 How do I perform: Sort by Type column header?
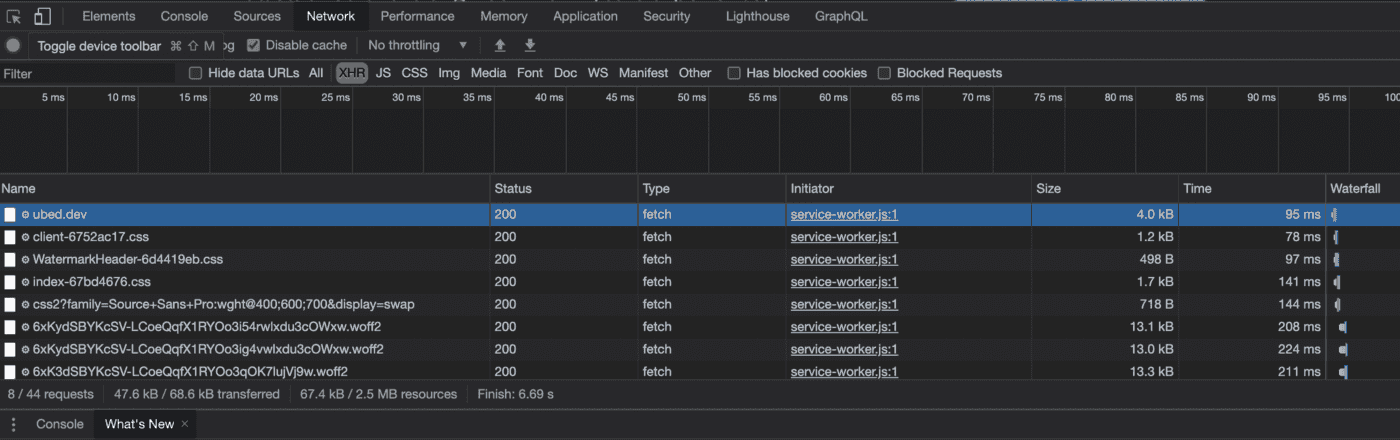coord(712,188)
